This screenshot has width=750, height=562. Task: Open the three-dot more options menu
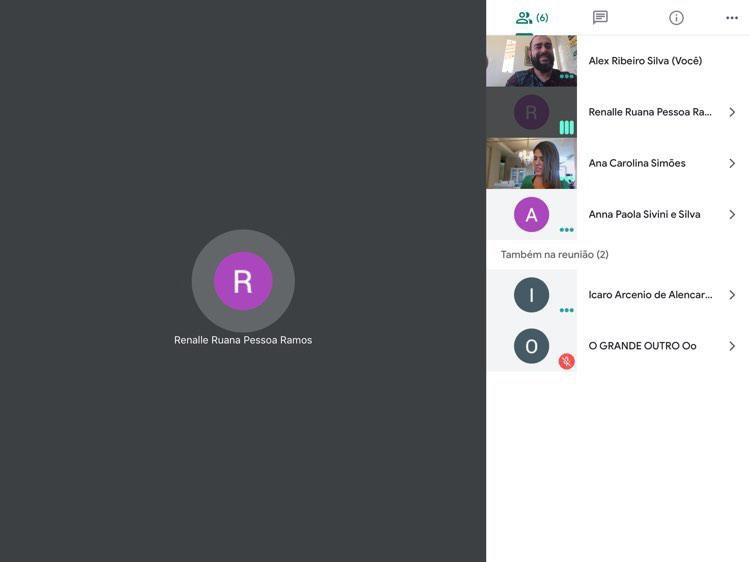point(732,18)
